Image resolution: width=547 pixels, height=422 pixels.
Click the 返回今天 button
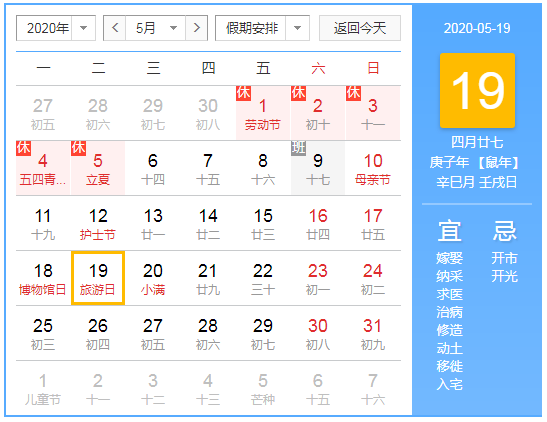click(x=360, y=28)
